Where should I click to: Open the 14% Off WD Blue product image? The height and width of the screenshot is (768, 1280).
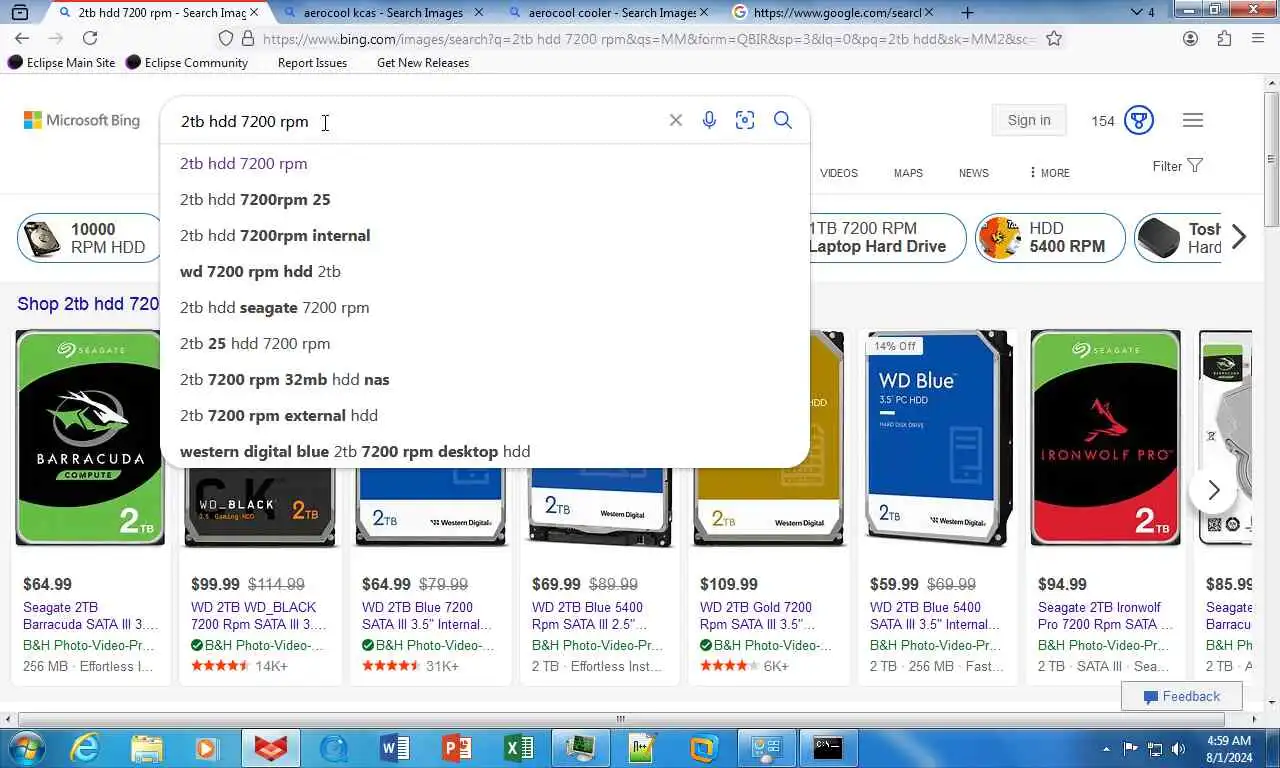coord(938,438)
